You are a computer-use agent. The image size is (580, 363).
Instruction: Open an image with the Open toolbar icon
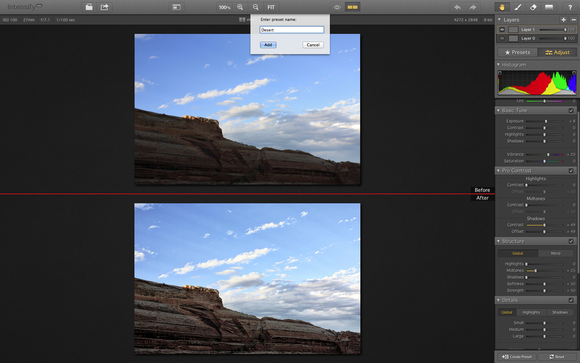pyautogui.click(x=89, y=7)
